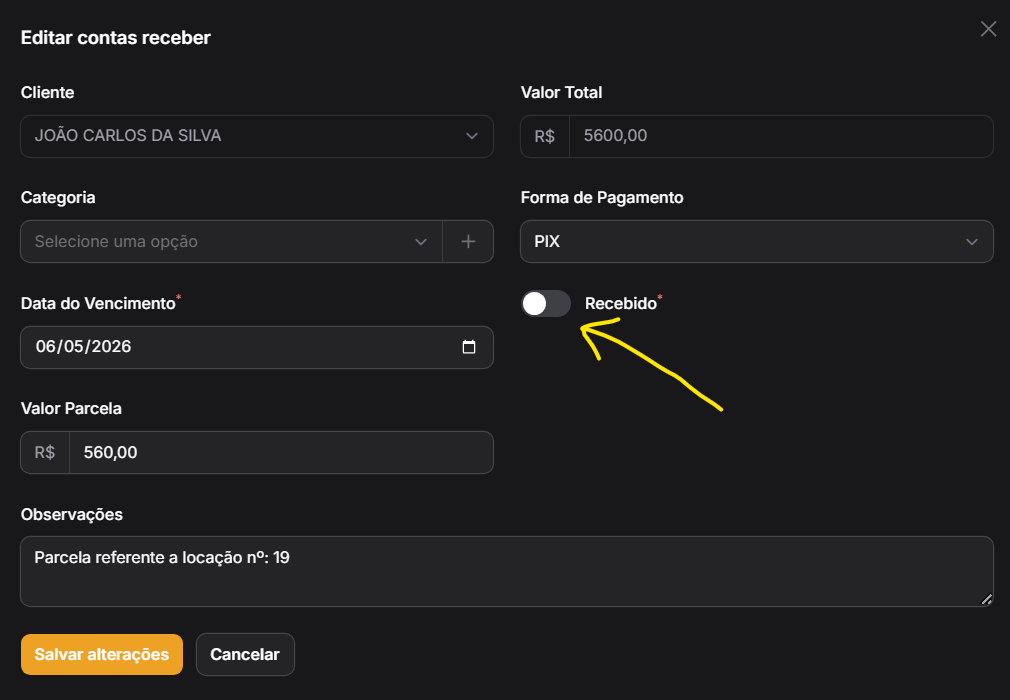Screen dimensions: 1010x700
Task: Click the Valor Total label
Action: coord(562,93)
